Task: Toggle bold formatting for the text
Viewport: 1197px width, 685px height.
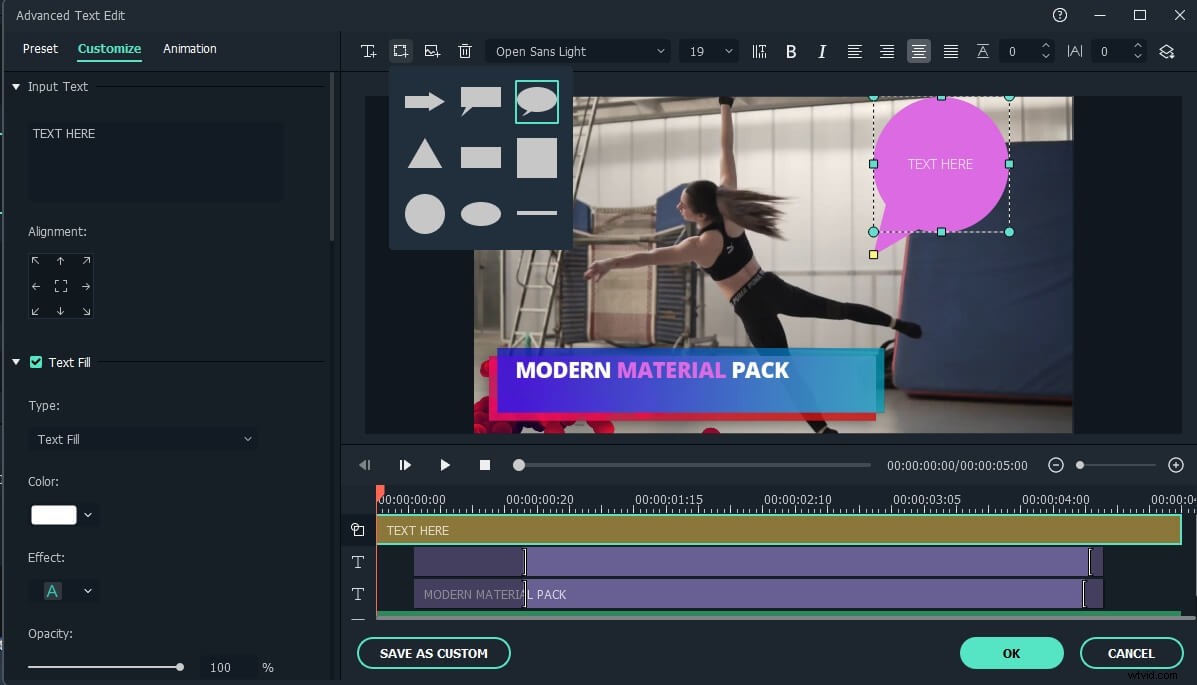Action: [x=791, y=51]
